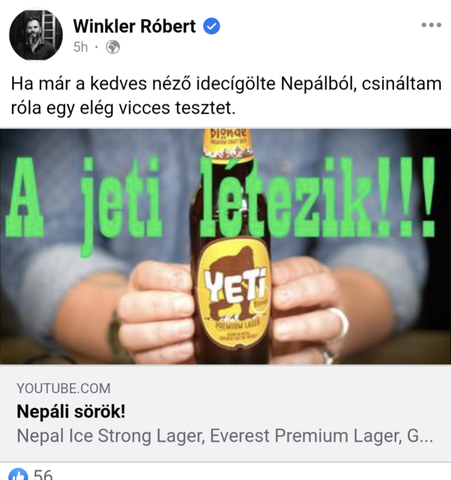The image size is (451, 480).
Task: Click the word 'Nepálból' in post text
Action: tap(318, 84)
